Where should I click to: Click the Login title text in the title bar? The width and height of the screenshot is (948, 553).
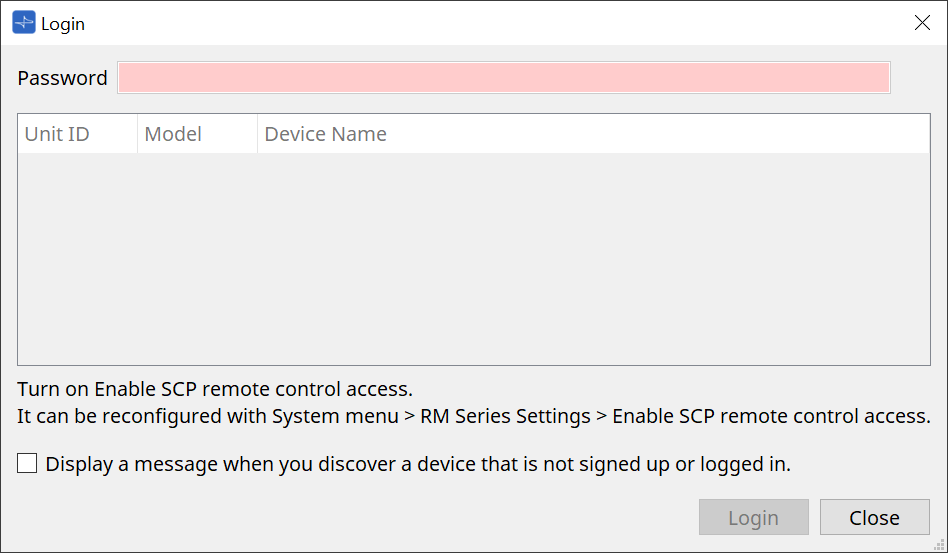click(63, 24)
